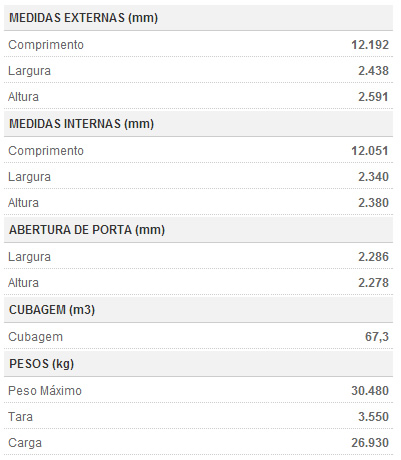Click the external Comprimento label
This screenshot has height=460, width=401.
(x=46, y=45)
